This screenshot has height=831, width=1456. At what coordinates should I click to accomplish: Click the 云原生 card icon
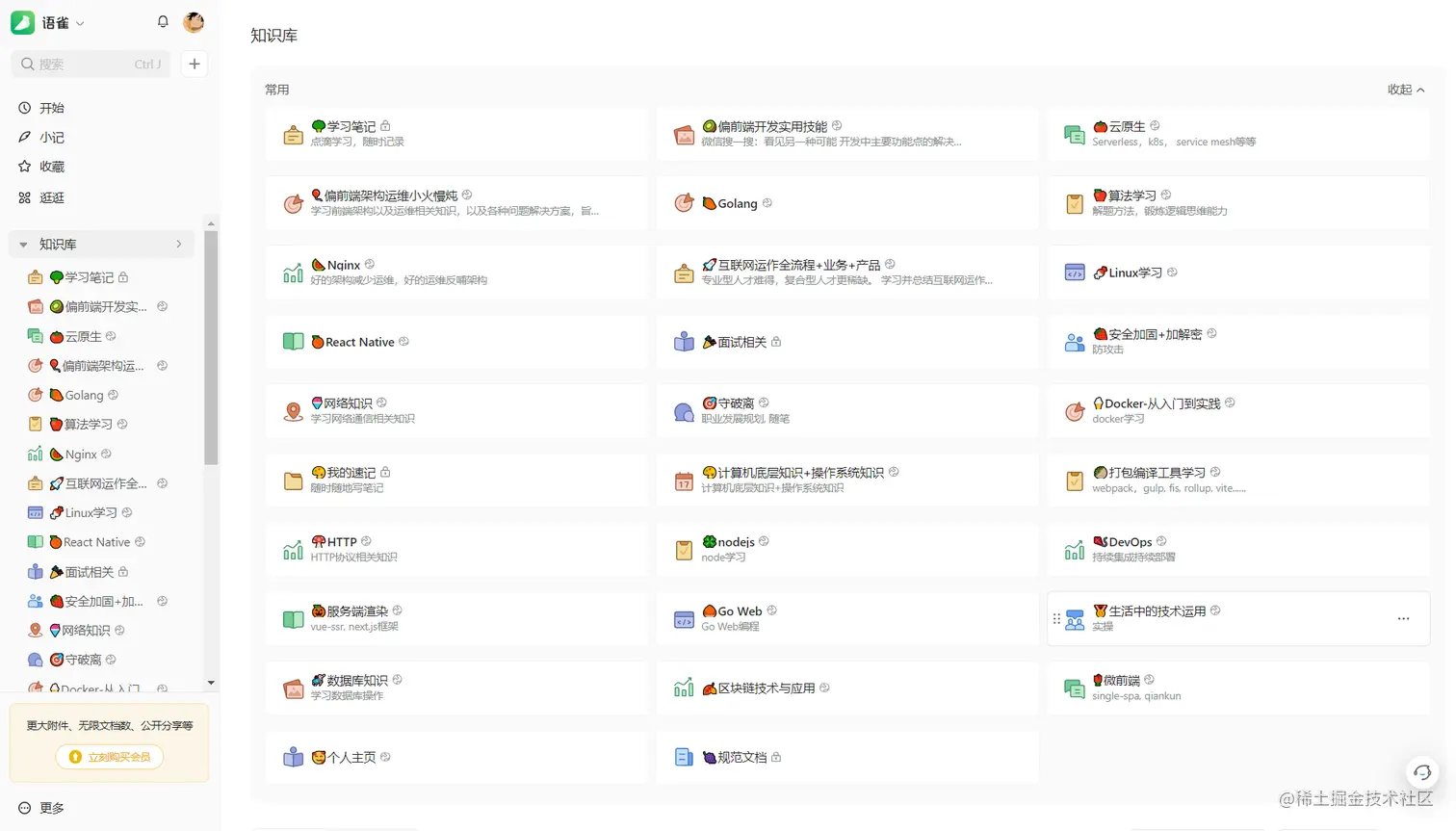click(1075, 135)
